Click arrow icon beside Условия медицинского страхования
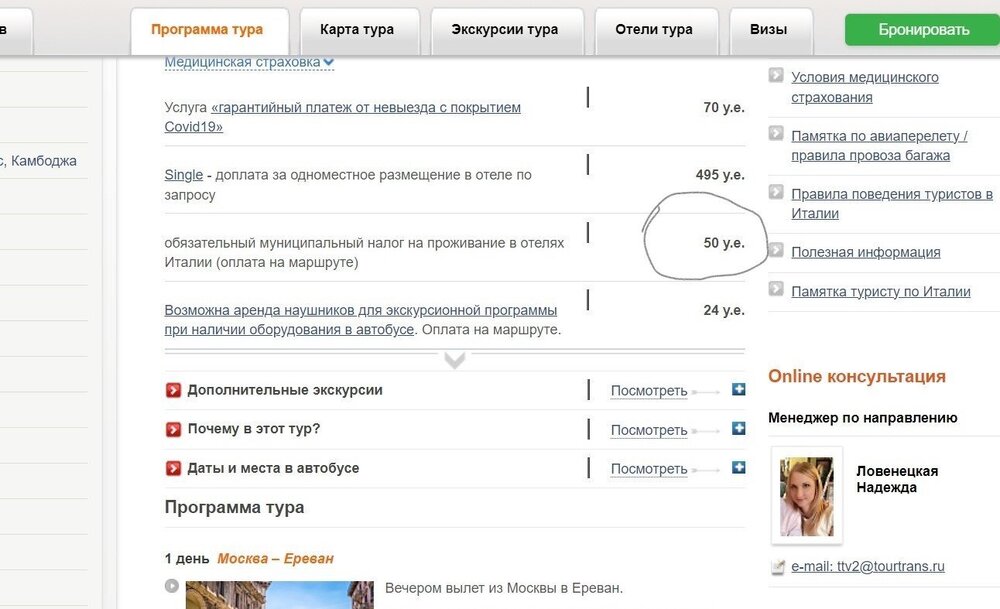Image resolution: width=1000 pixels, height=609 pixels. (x=776, y=75)
